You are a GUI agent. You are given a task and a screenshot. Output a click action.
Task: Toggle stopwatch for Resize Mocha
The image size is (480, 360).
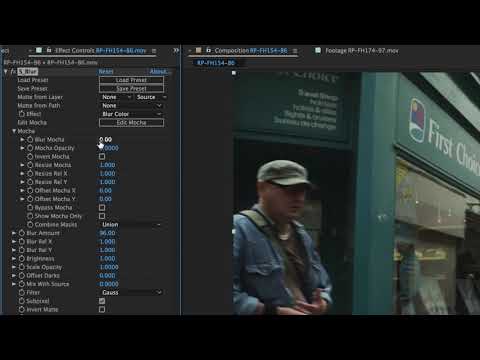point(30,165)
